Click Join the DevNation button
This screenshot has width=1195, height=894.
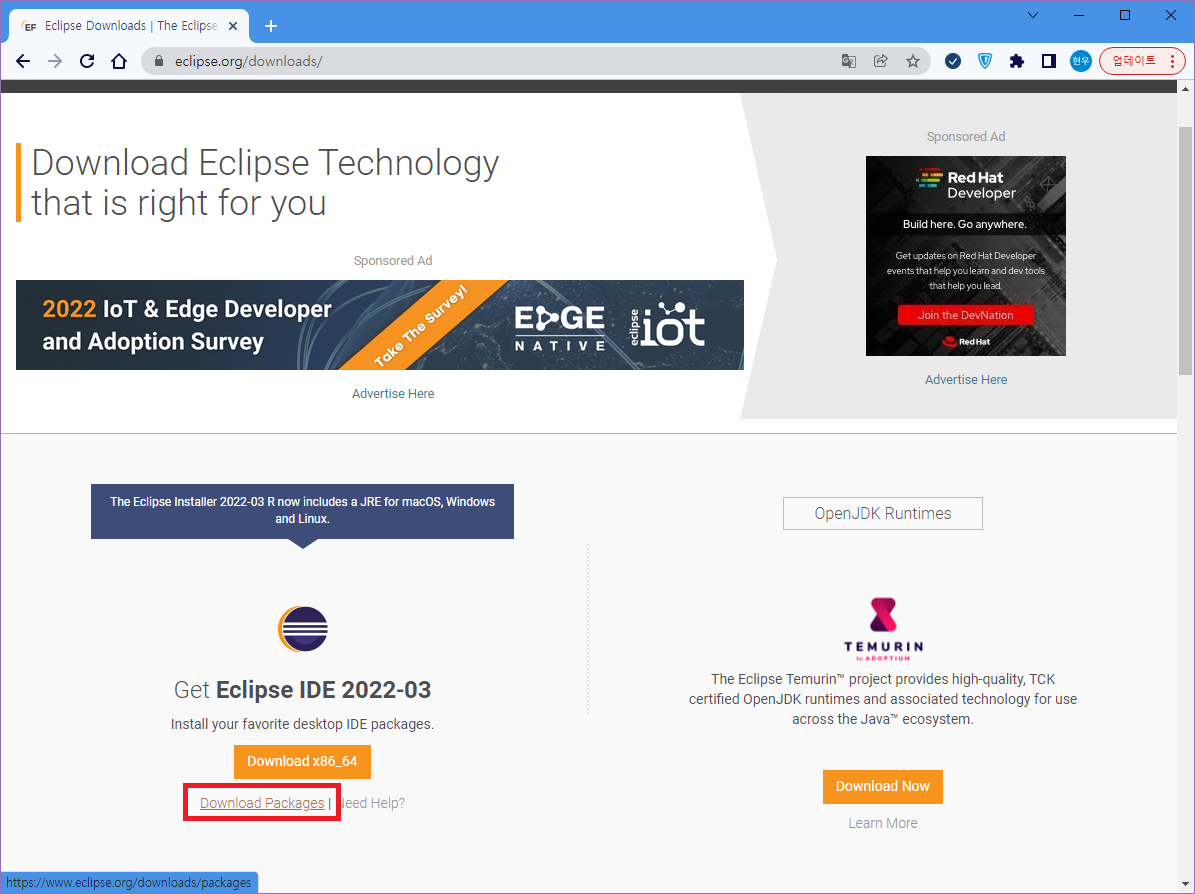pyautogui.click(x=966, y=315)
